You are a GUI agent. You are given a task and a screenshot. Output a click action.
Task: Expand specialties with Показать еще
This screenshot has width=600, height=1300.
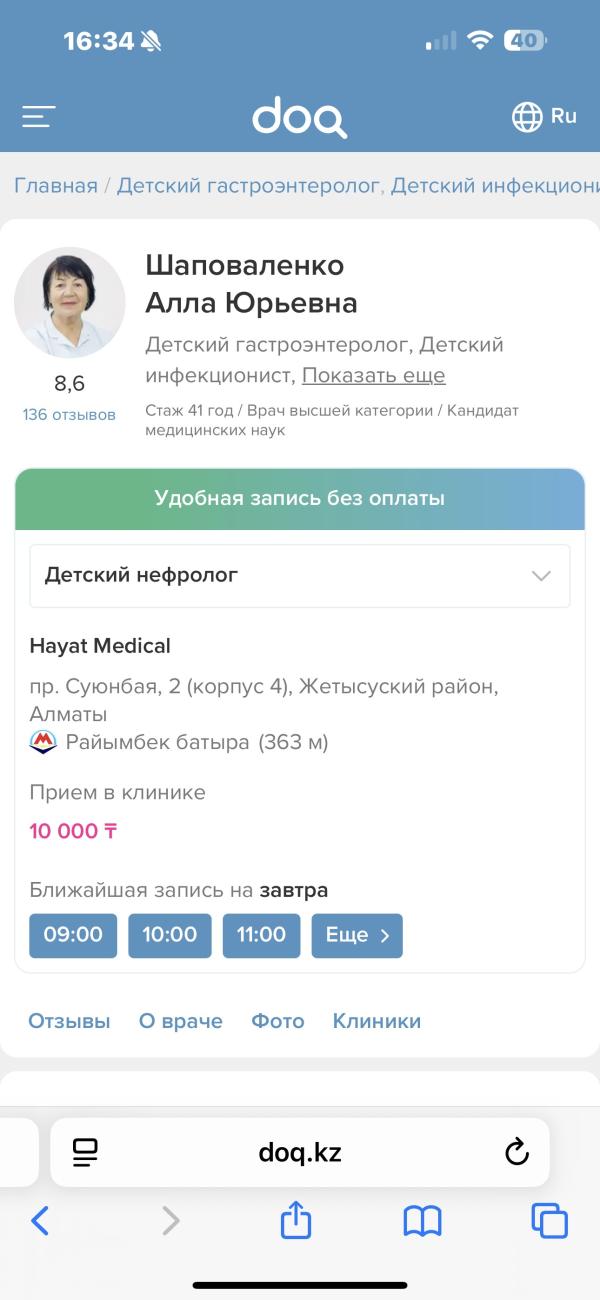[x=374, y=376]
